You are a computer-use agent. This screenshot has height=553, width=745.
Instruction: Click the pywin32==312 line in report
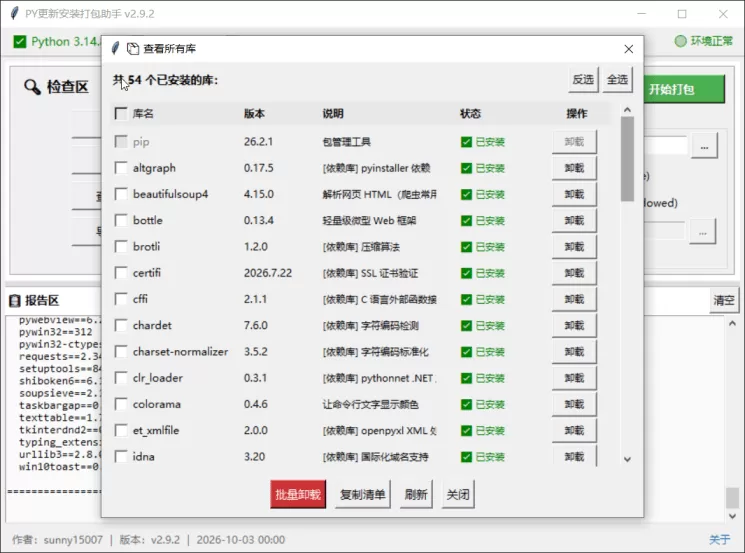(x=56, y=332)
